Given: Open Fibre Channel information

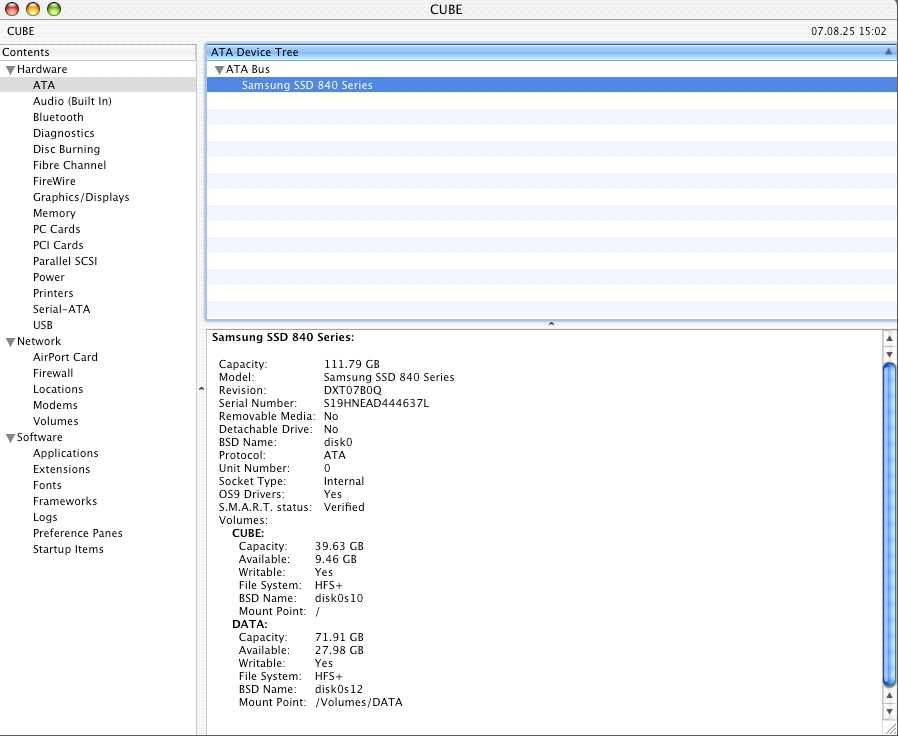Looking at the screenshot, I should [69, 165].
